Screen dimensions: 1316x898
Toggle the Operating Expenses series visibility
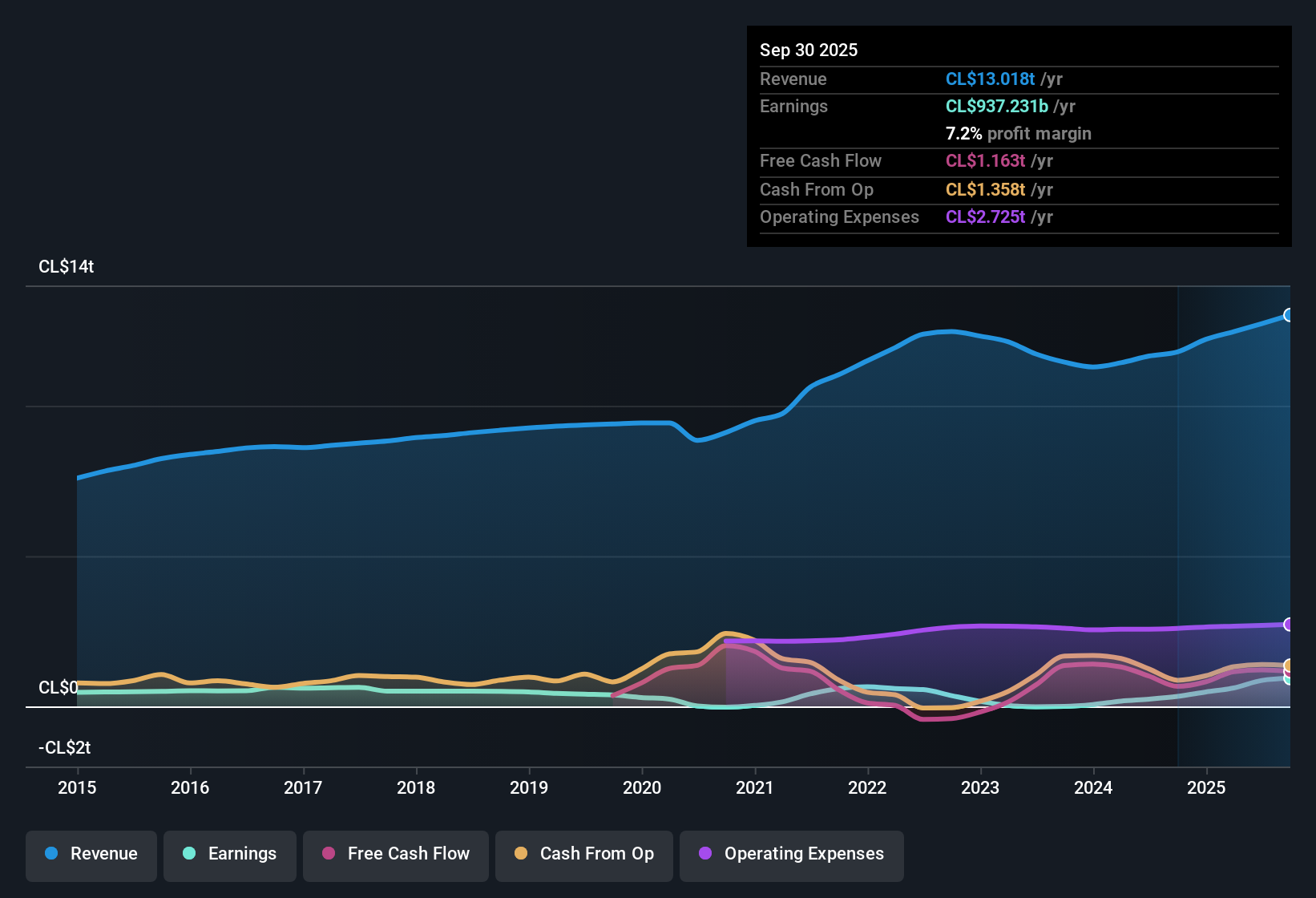(x=791, y=854)
